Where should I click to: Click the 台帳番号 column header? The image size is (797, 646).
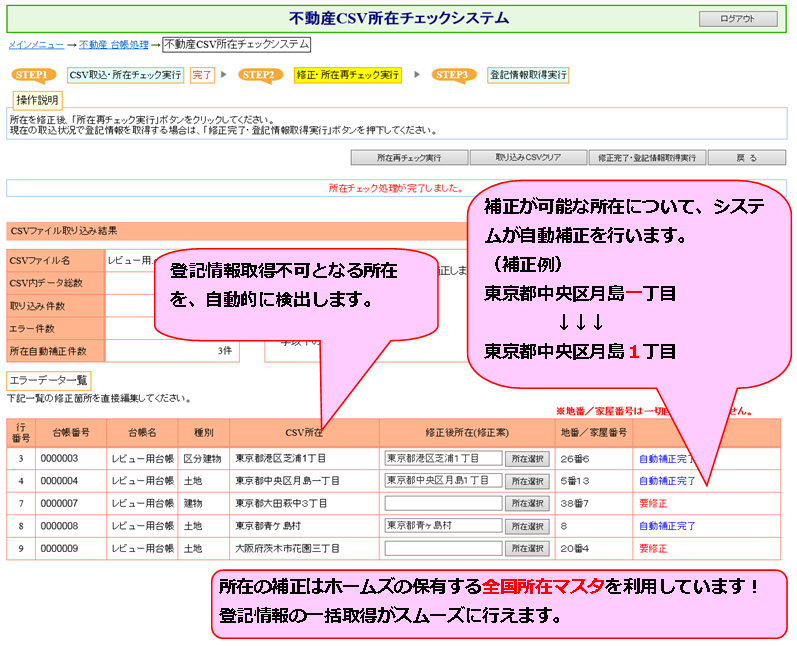click(71, 433)
